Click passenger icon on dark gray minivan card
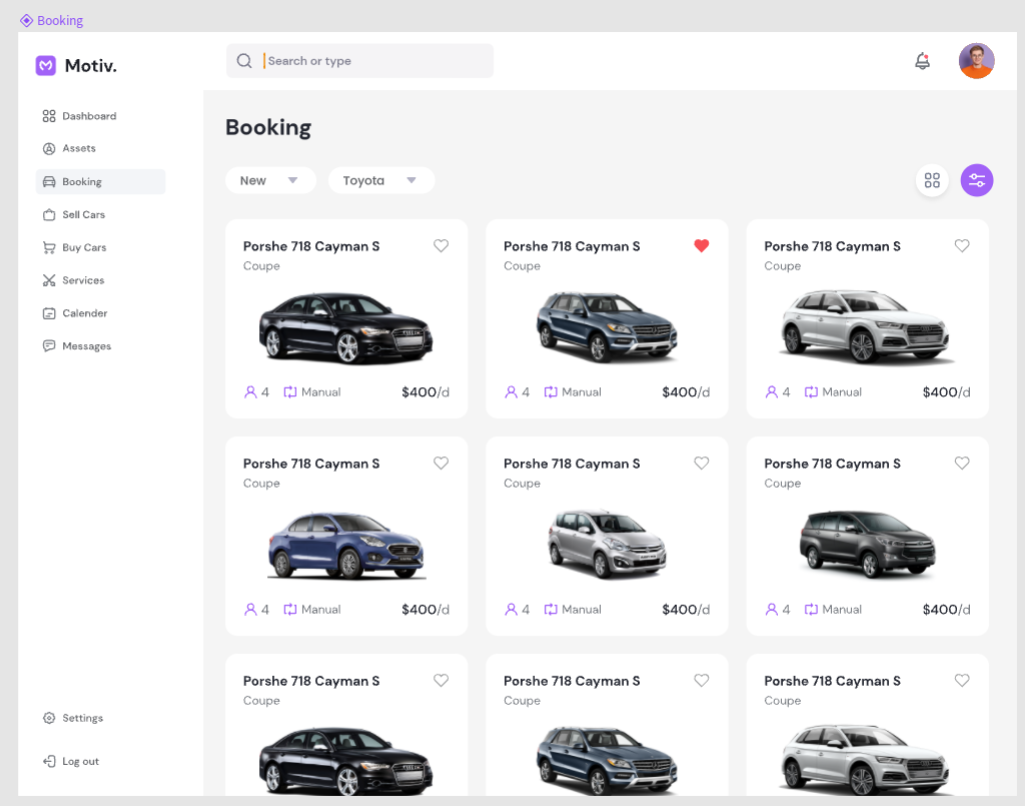This screenshot has width=1025, height=806. pos(771,609)
